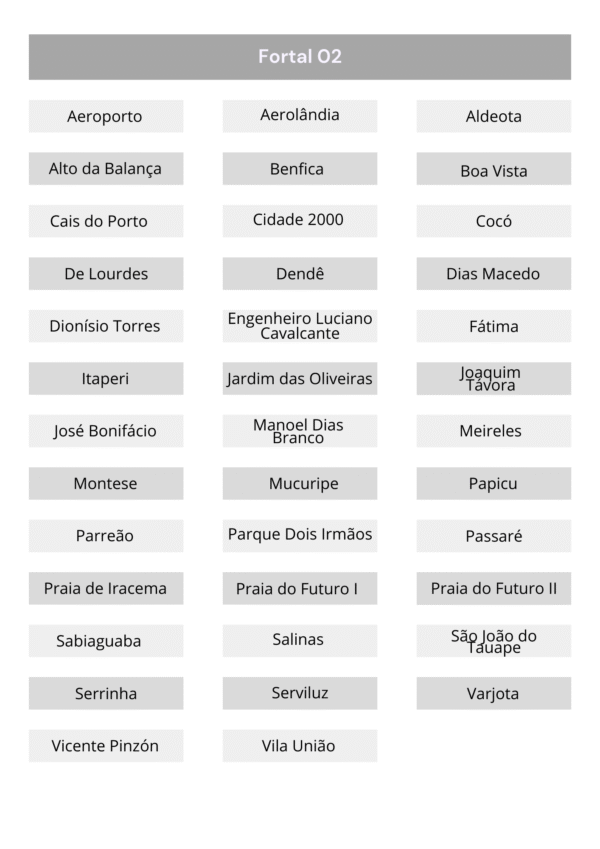Select the Aeroporto neighborhood button
The width and height of the screenshot is (600, 849).
click(x=105, y=116)
